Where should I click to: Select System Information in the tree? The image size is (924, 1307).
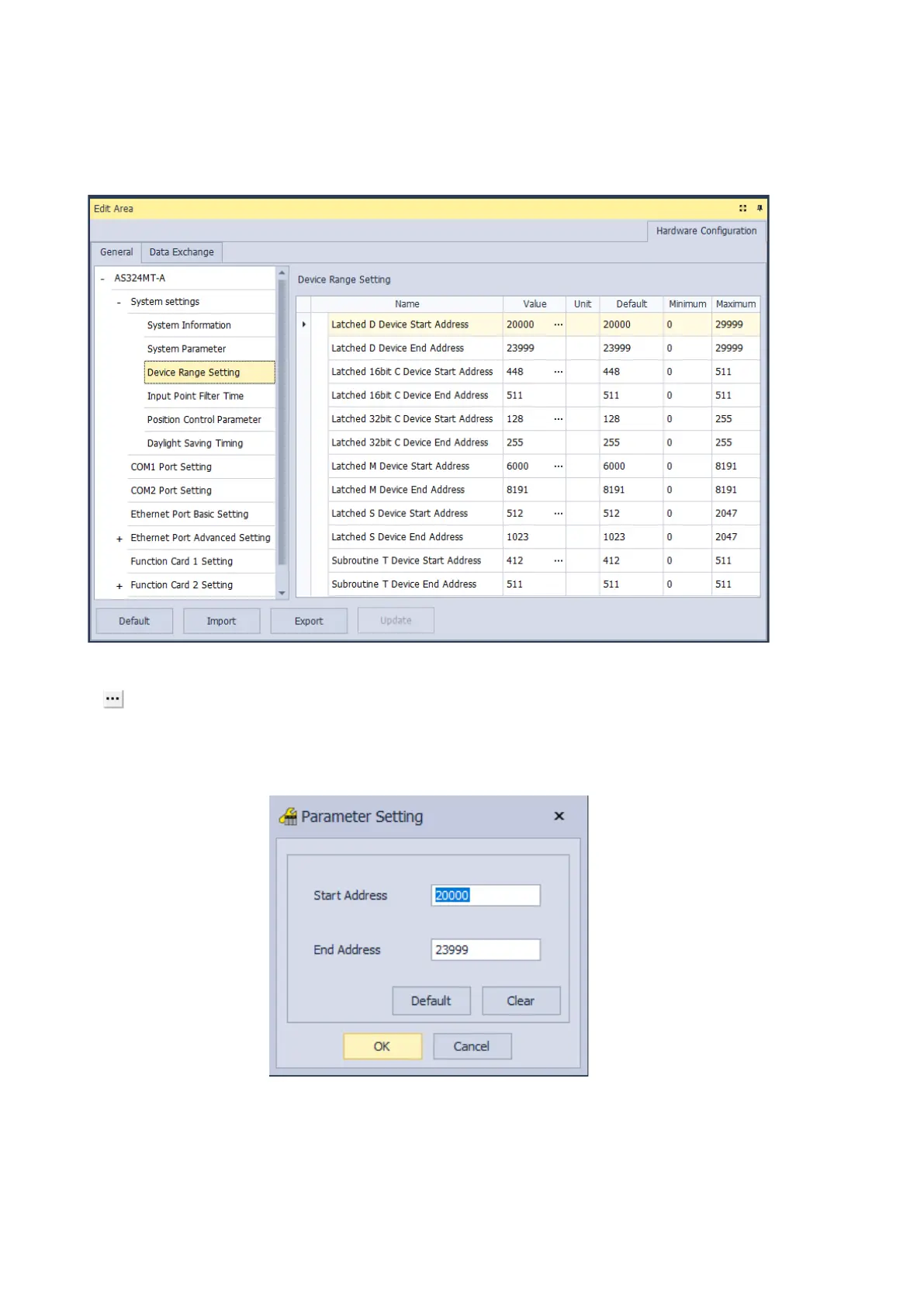189,325
